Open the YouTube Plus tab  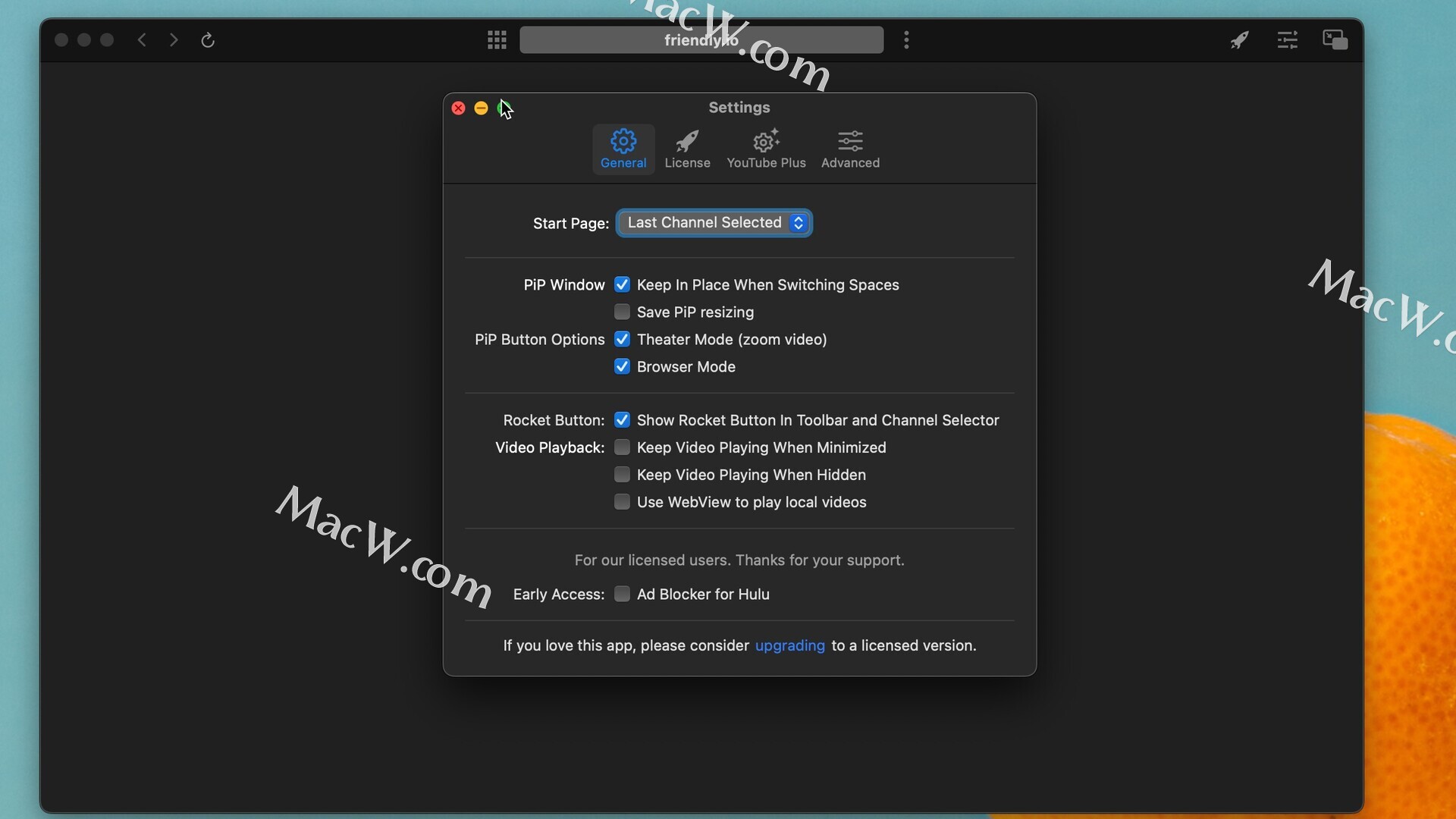tap(766, 149)
